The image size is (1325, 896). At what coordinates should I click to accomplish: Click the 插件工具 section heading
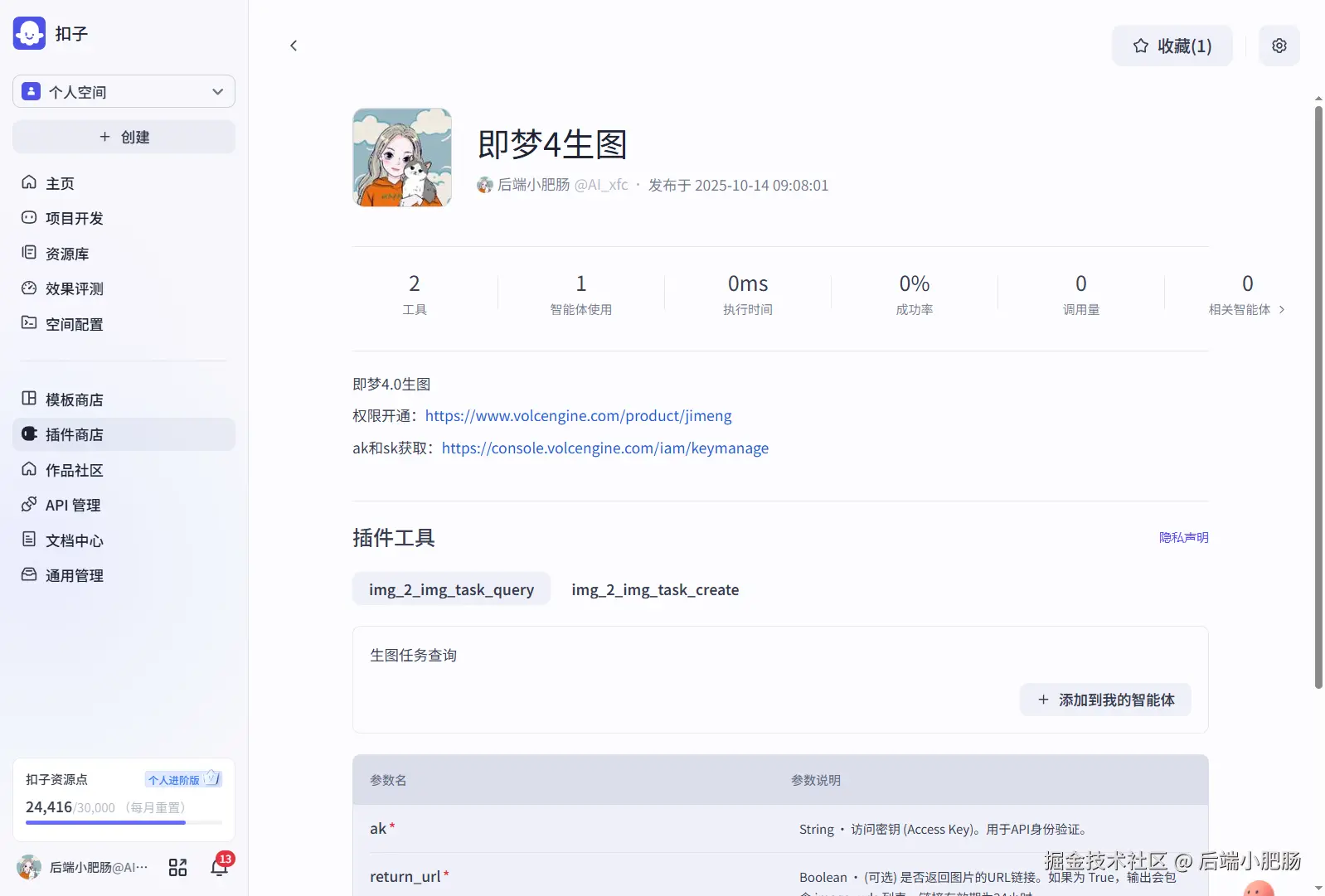click(394, 537)
